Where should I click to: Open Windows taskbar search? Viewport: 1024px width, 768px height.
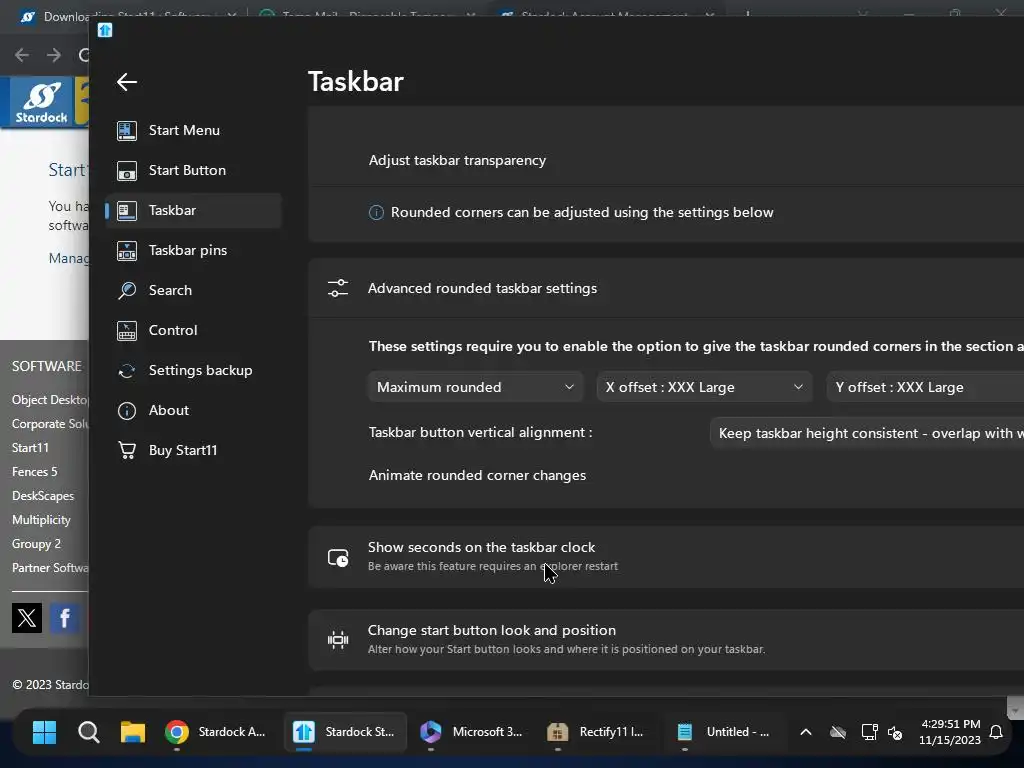[x=89, y=732]
